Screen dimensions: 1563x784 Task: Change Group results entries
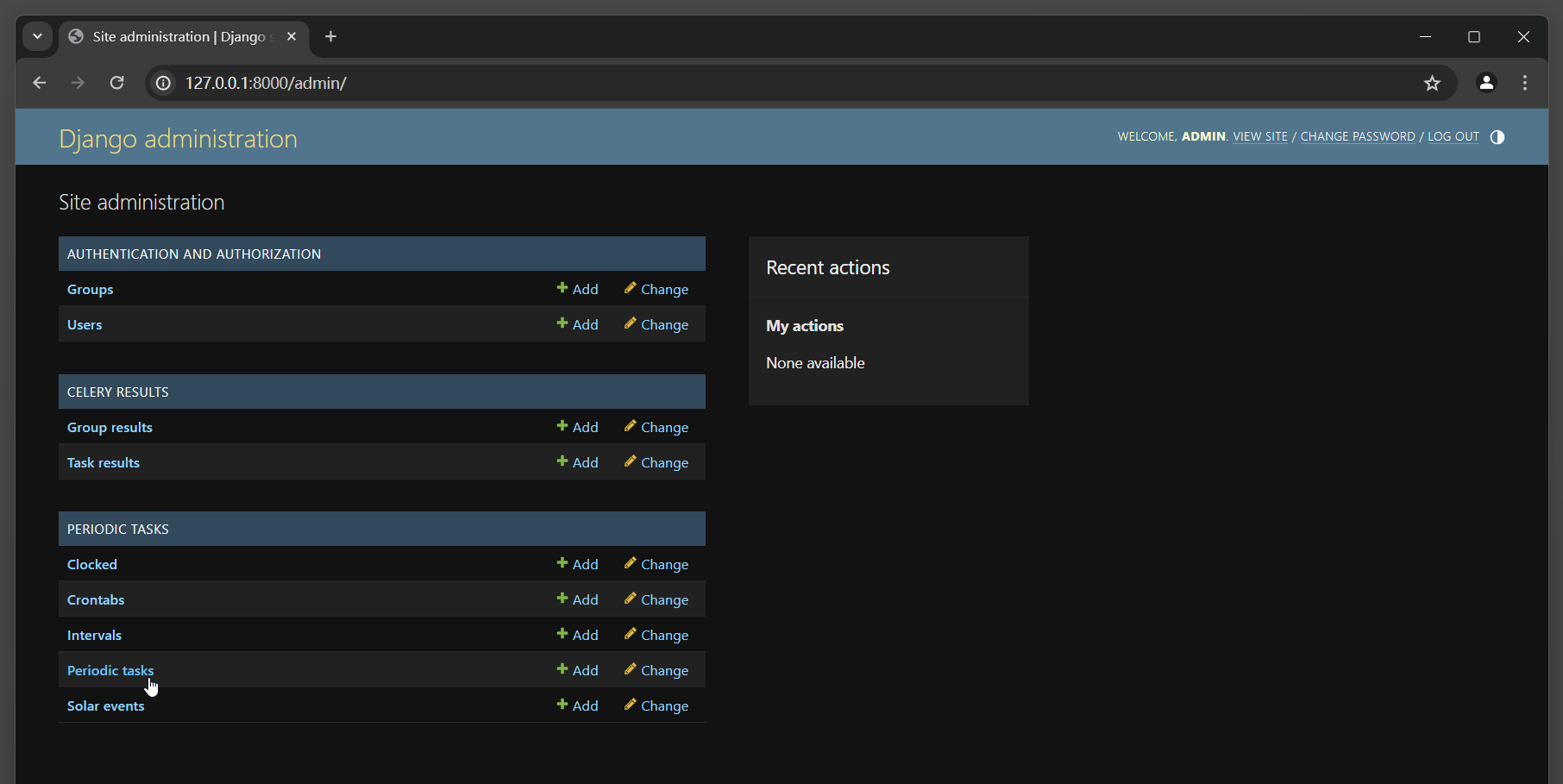(656, 427)
